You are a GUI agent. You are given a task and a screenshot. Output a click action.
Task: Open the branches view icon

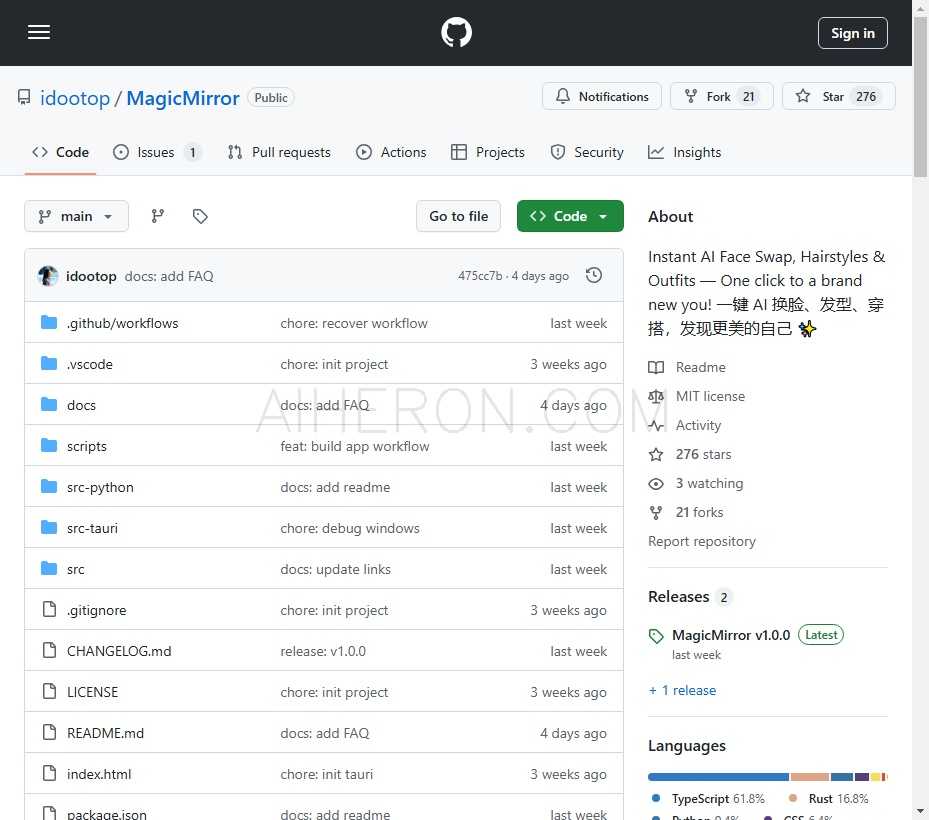158,216
